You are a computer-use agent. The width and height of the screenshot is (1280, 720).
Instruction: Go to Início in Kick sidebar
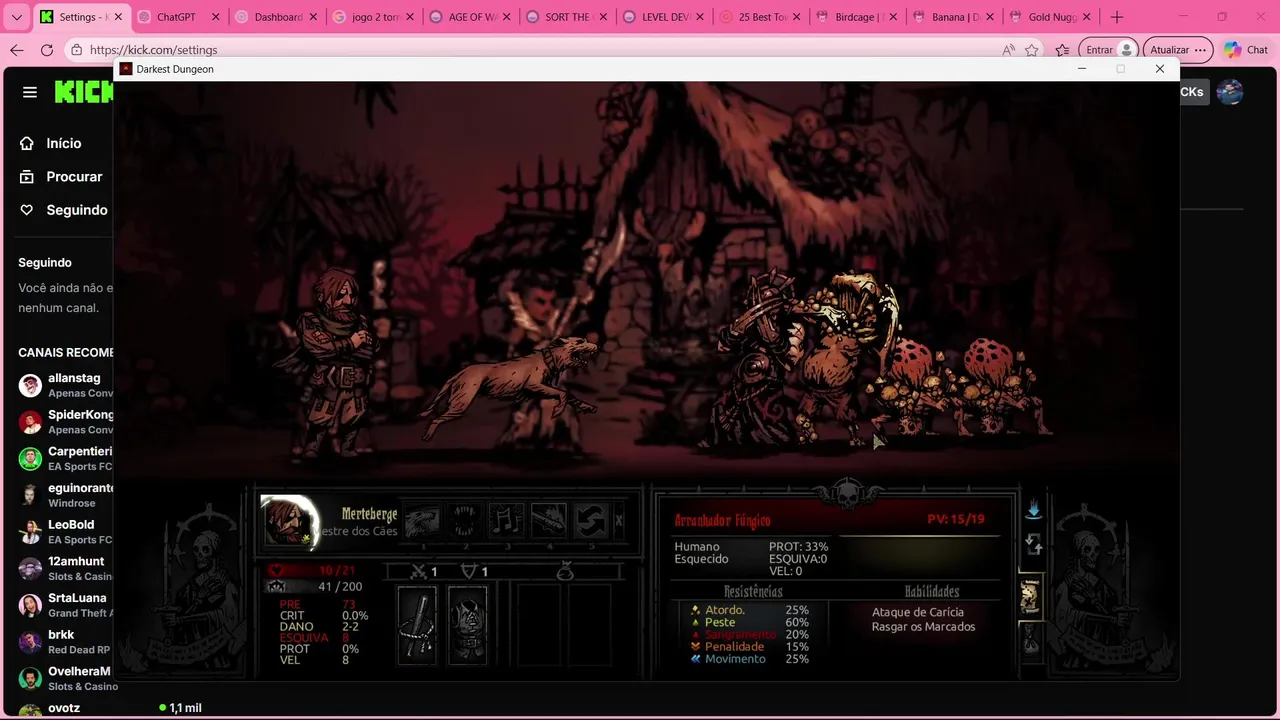point(64,143)
